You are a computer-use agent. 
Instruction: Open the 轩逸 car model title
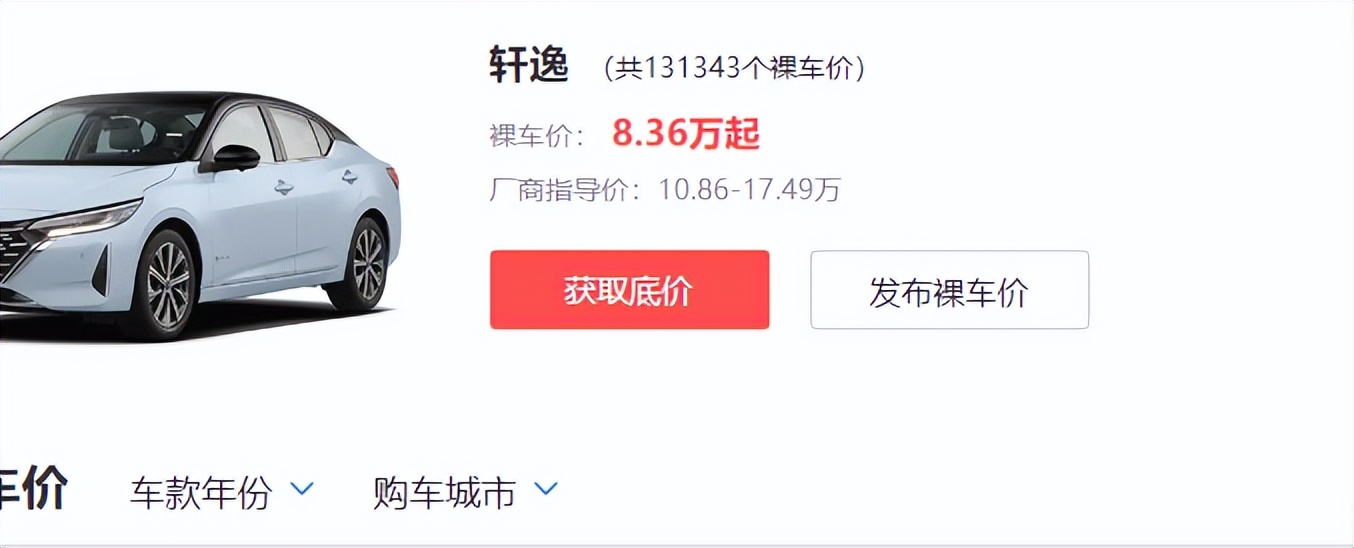[x=529, y=66]
